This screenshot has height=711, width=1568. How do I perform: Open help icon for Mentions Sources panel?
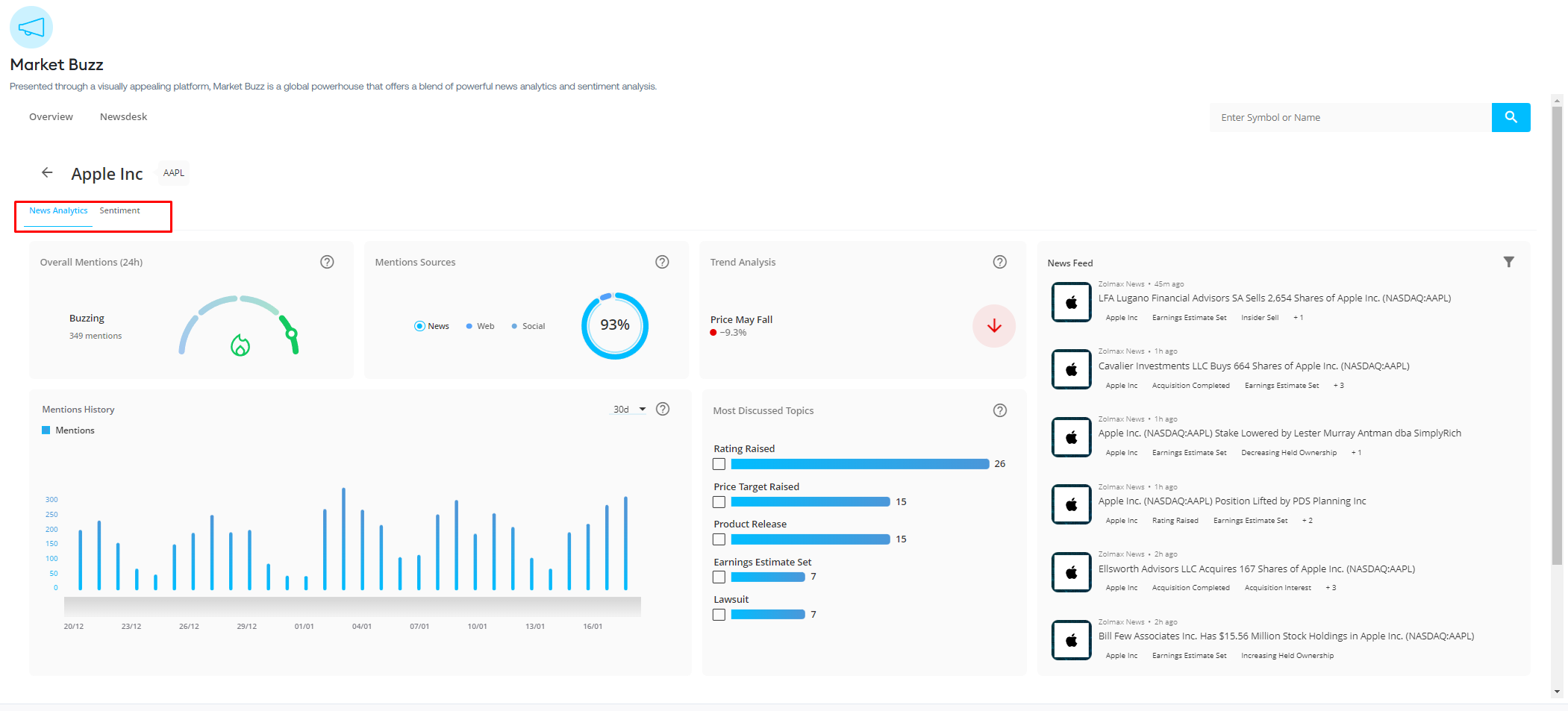662,262
